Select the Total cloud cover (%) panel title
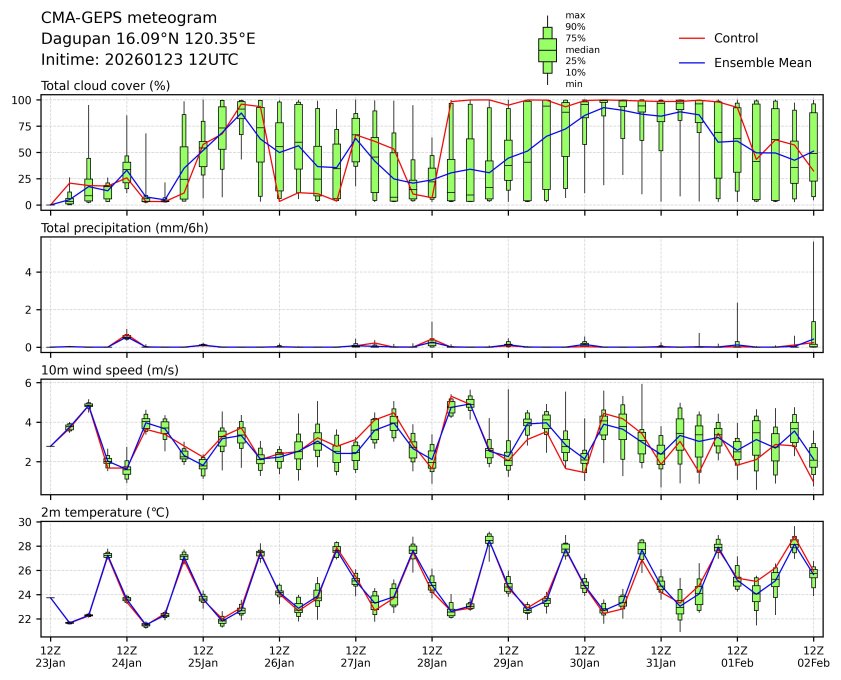Viewport: 841px width, 680px height. point(105,86)
